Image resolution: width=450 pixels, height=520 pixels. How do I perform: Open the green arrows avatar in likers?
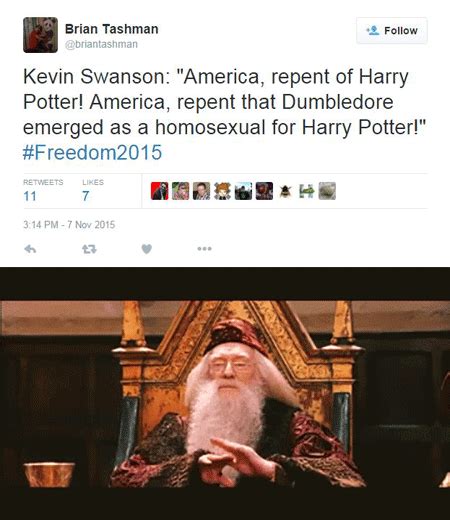click(306, 191)
